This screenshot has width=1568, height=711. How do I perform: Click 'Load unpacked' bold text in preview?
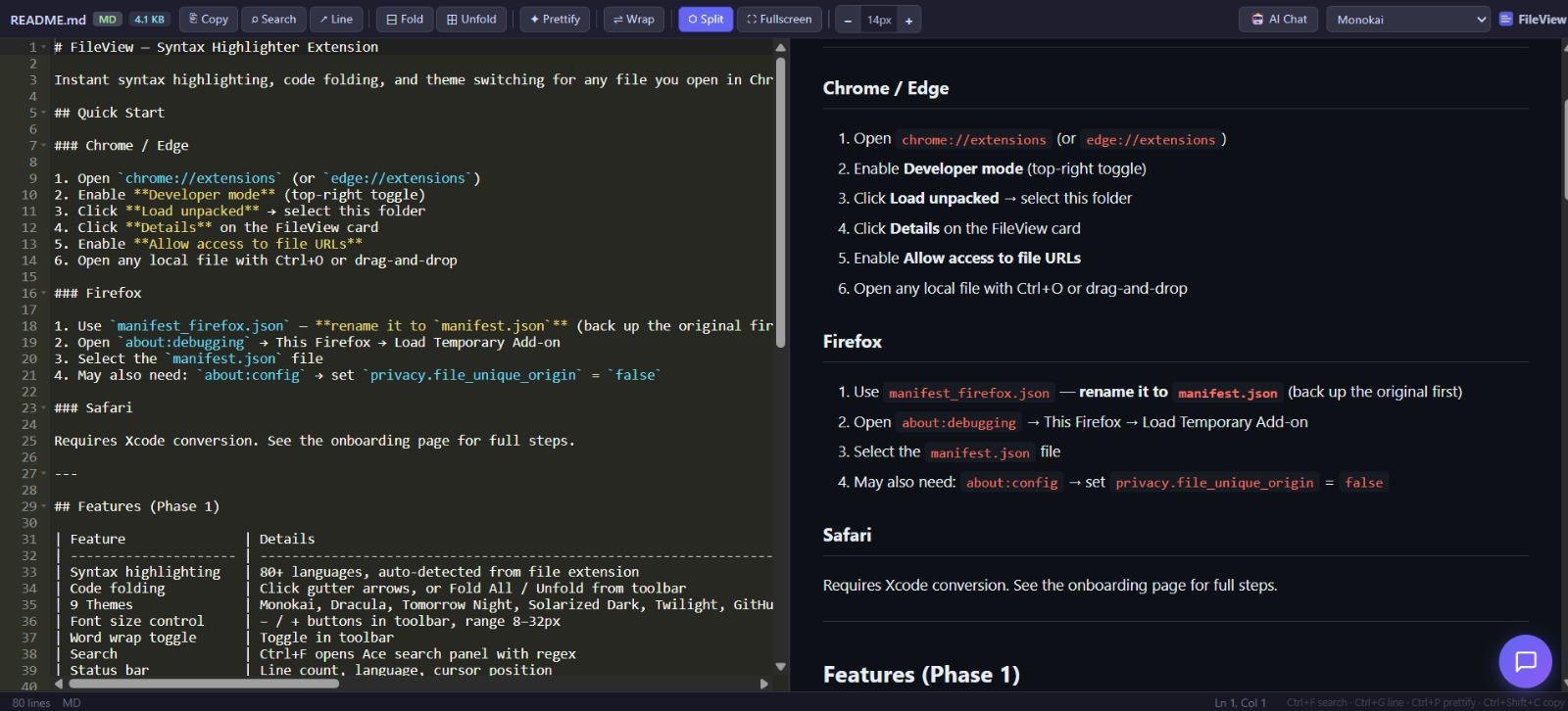click(945, 199)
